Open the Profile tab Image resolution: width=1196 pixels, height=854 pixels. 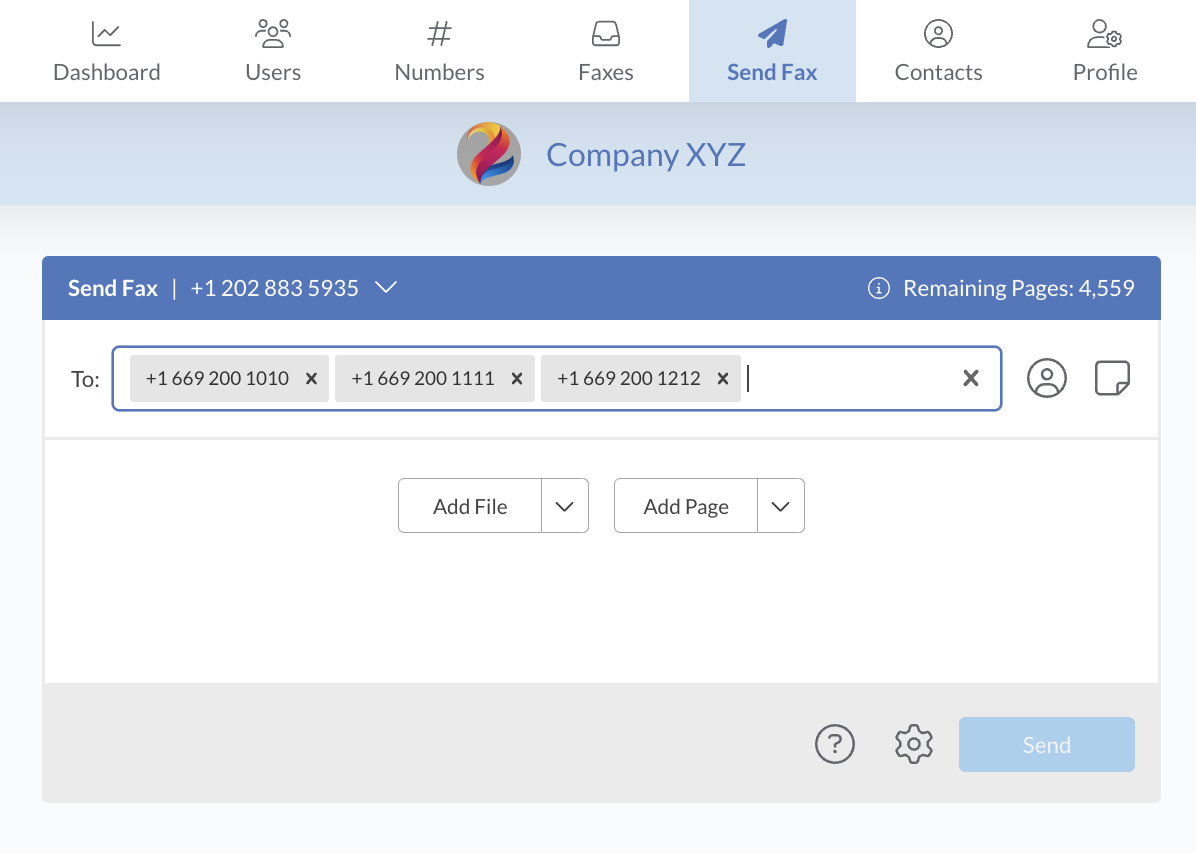pyautogui.click(x=1104, y=51)
